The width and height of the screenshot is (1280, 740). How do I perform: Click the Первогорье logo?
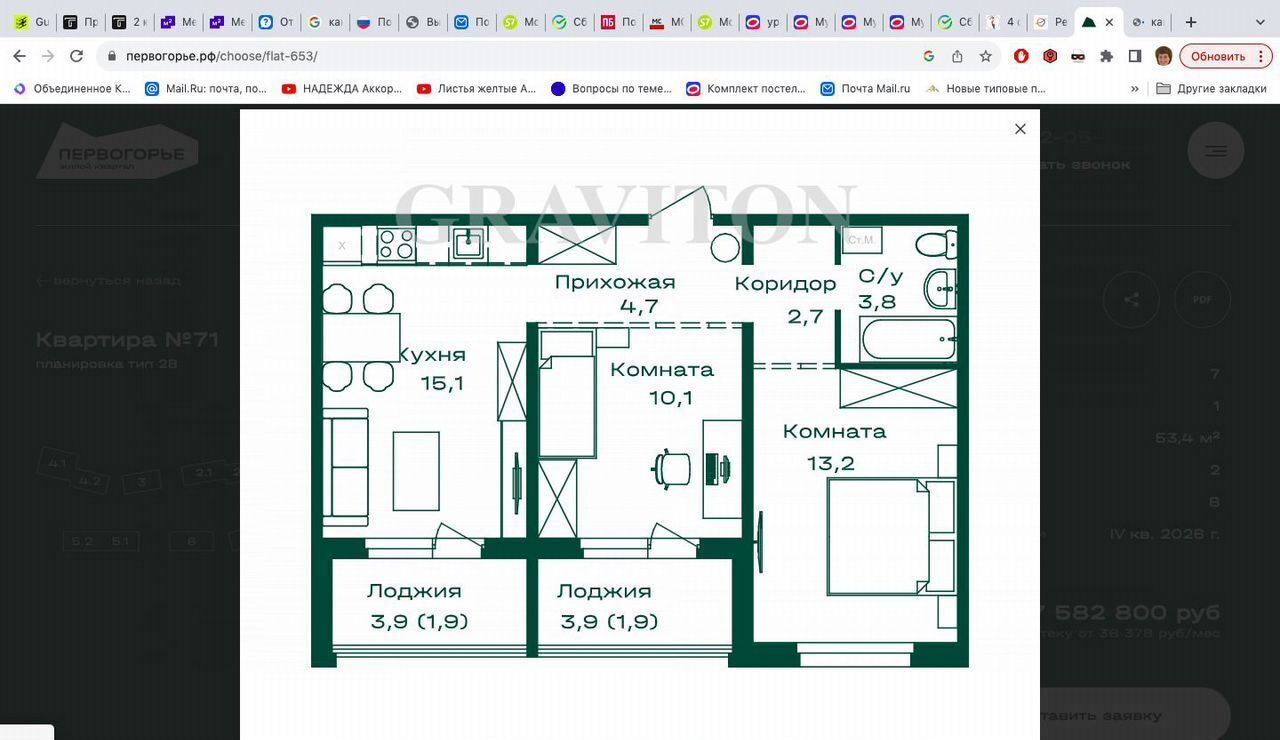(117, 151)
